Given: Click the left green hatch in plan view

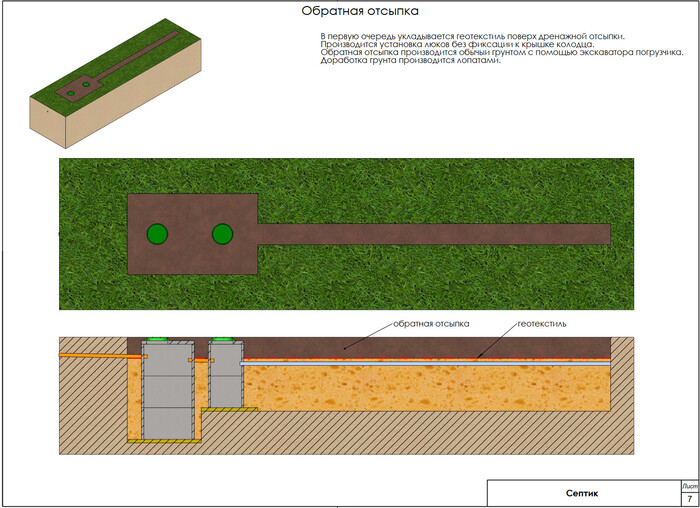Looking at the screenshot, I should click(156, 234).
